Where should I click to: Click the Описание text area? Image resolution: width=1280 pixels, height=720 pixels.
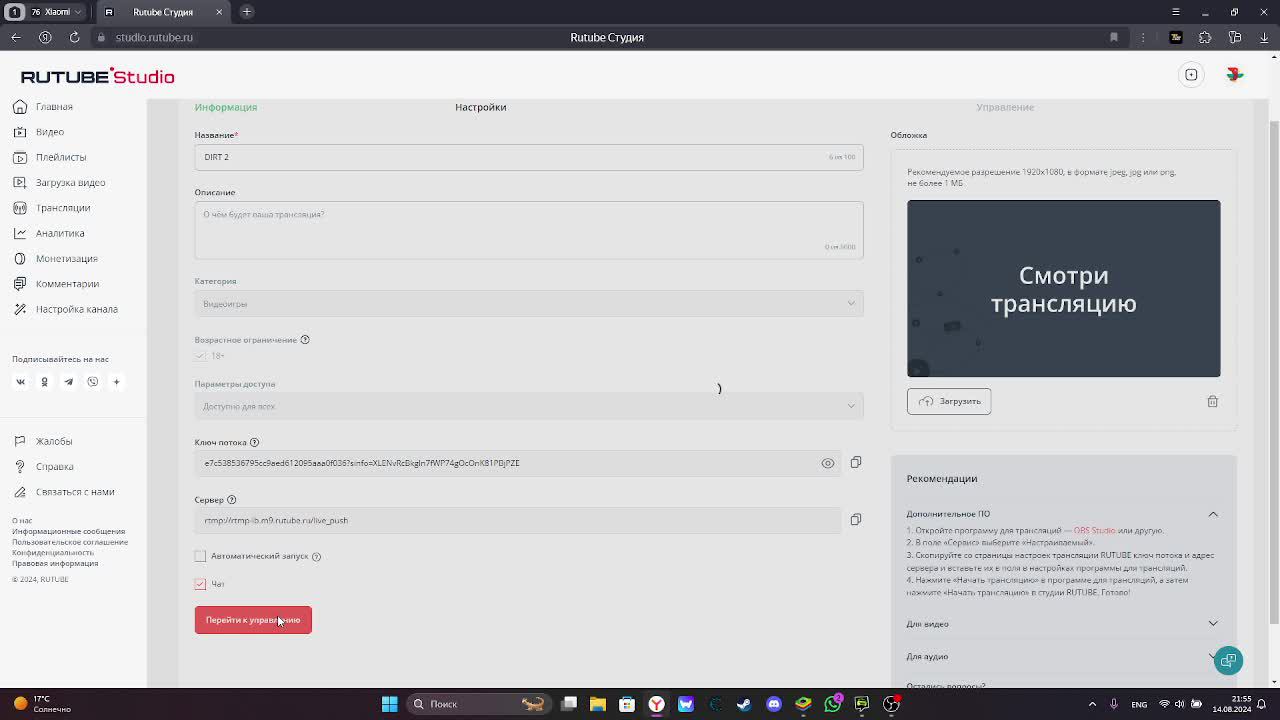tap(529, 230)
